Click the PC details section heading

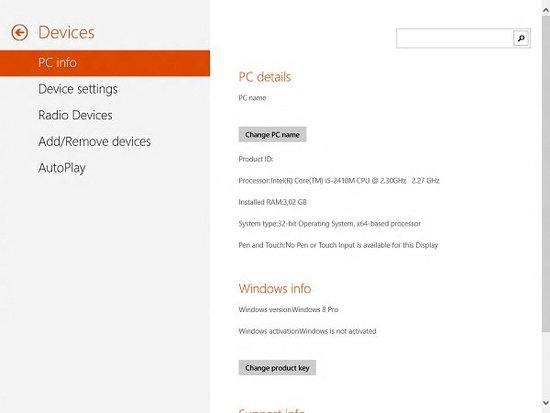pos(265,77)
